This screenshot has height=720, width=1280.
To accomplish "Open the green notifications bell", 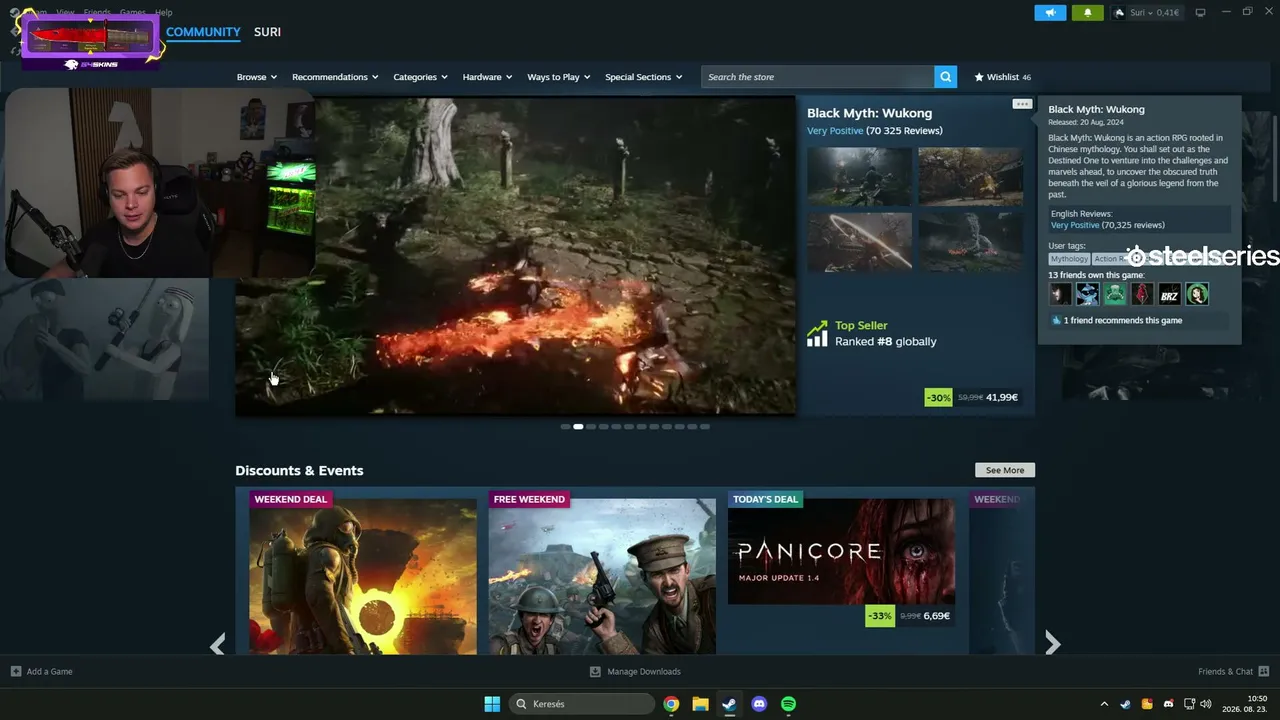I will (x=1088, y=13).
